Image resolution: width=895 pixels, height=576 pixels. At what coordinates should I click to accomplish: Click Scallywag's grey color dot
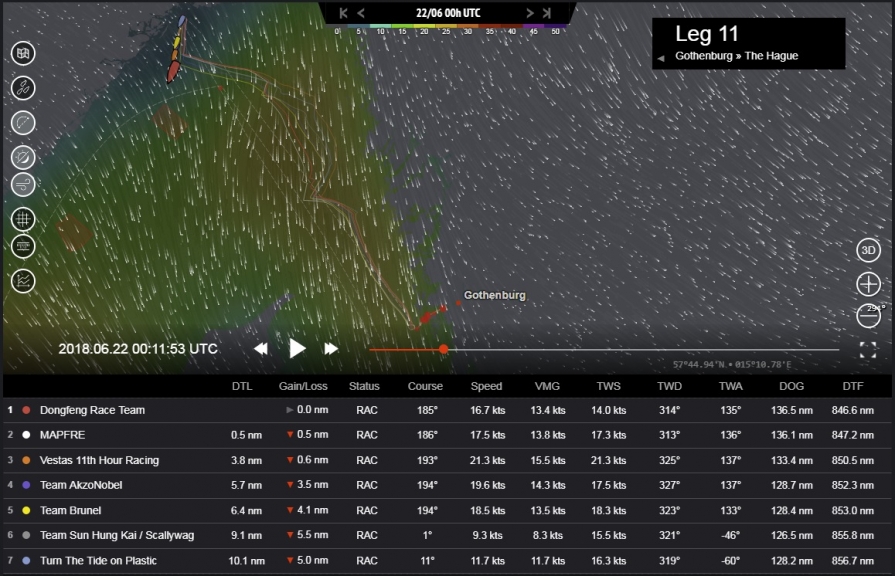tap(26, 535)
